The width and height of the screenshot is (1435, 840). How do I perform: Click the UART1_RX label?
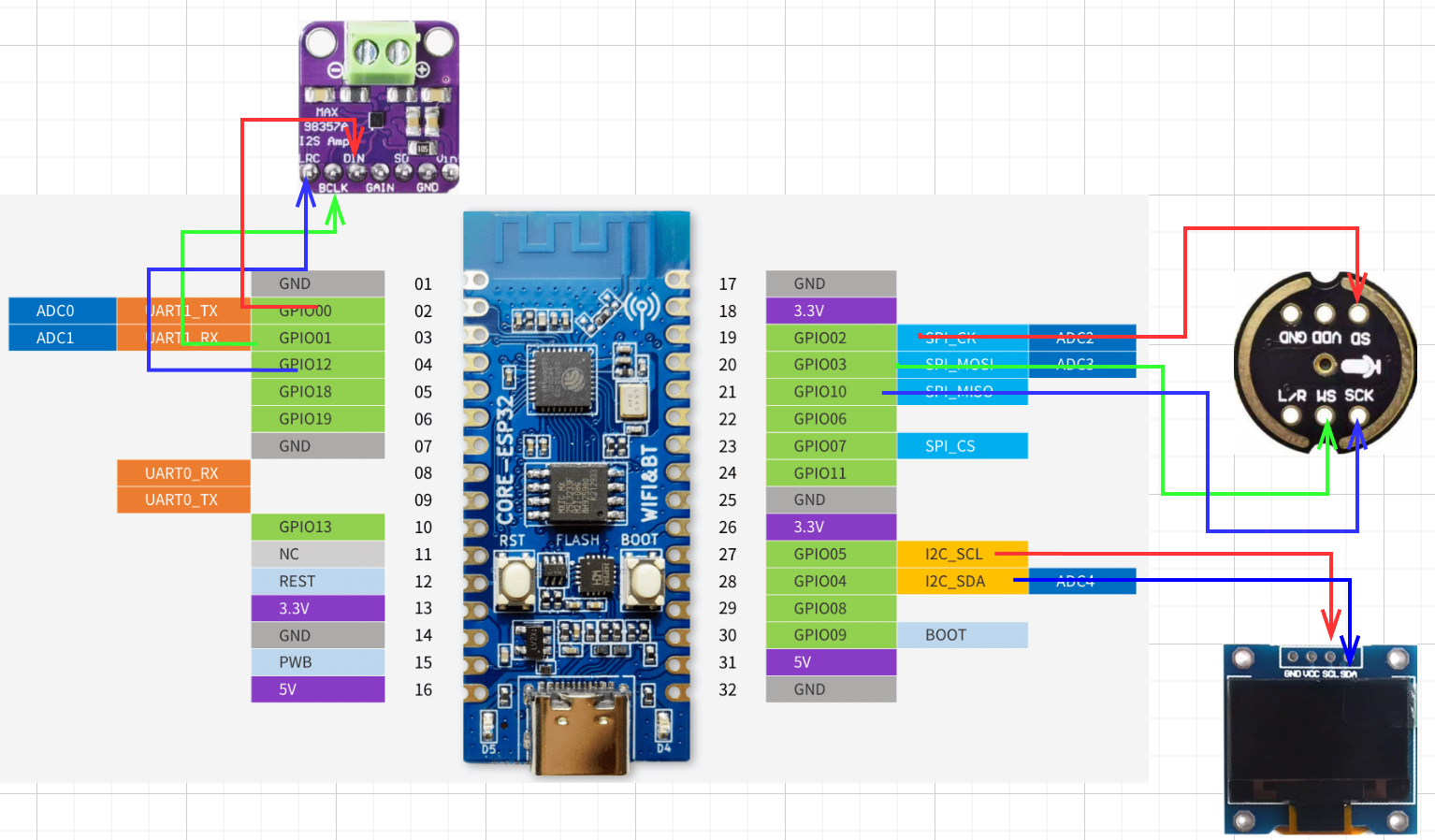coord(183,338)
